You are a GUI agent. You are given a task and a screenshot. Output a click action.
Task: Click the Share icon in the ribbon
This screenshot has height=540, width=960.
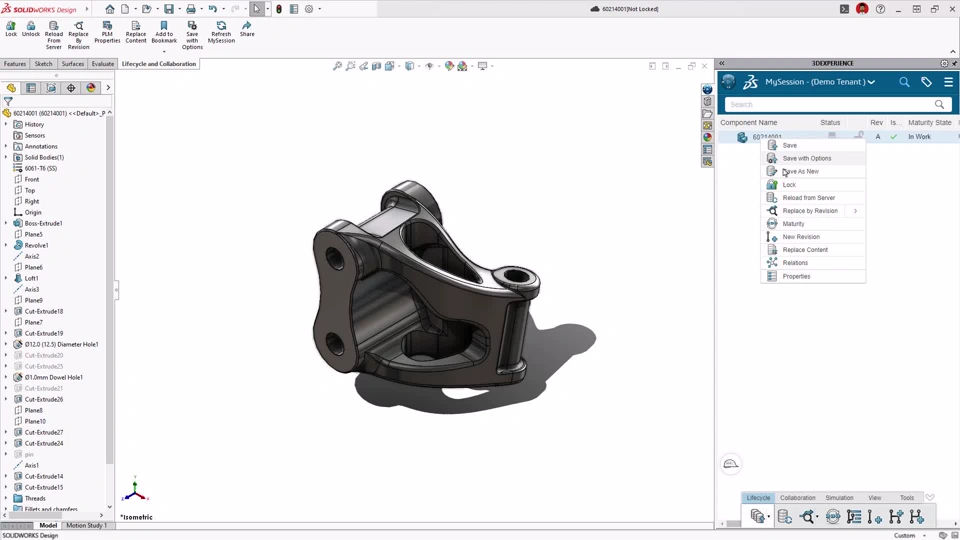[247, 28]
